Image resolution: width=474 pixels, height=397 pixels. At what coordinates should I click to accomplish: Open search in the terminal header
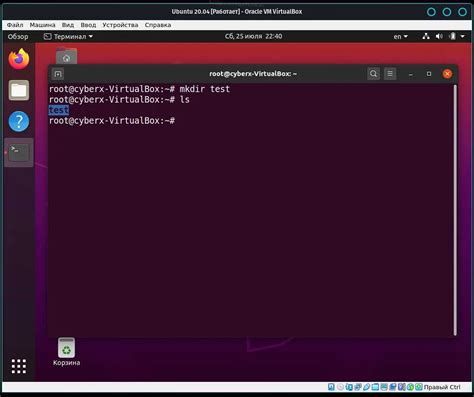(x=373, y=74)
